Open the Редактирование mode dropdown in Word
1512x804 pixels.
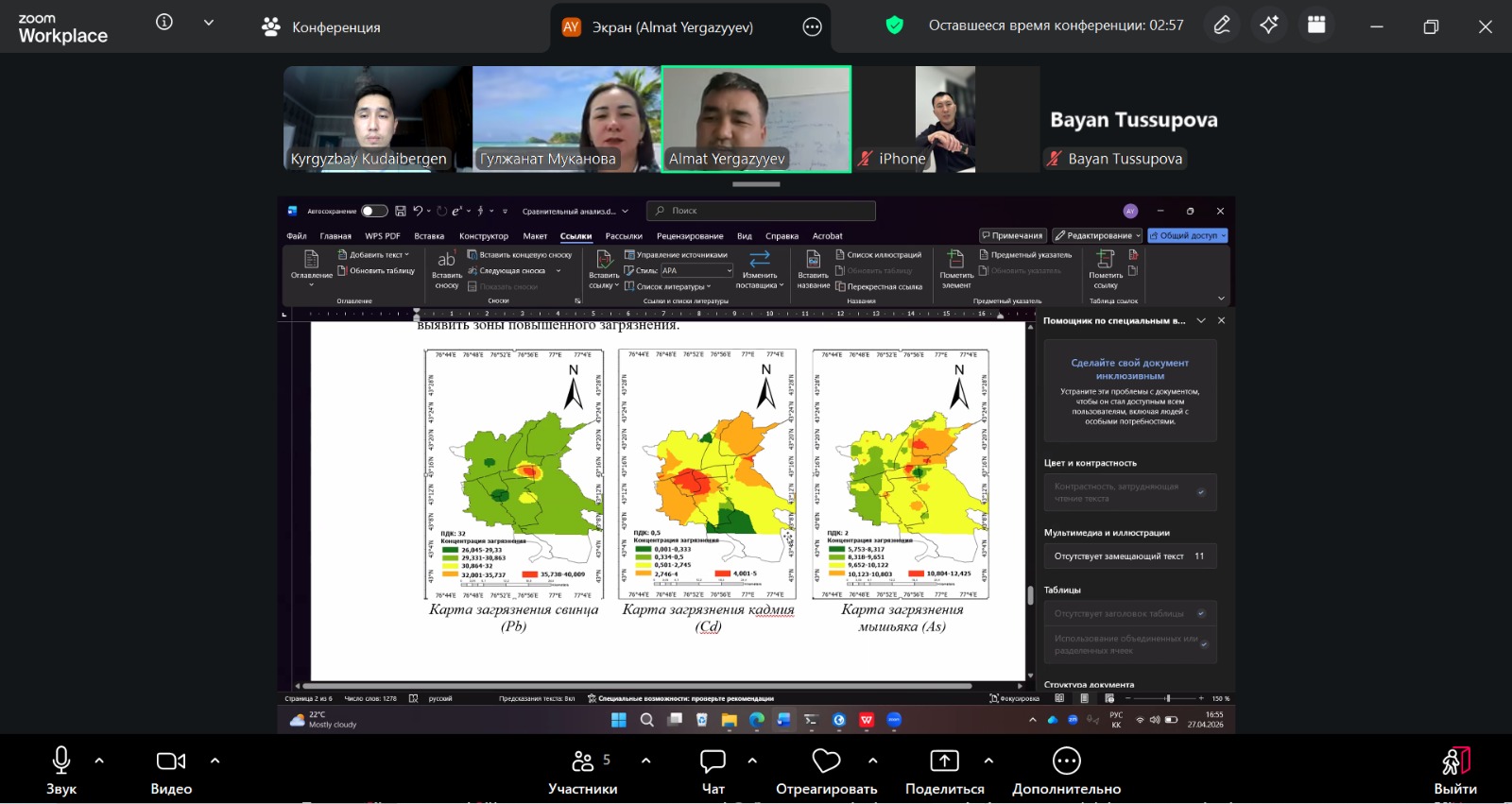pyautogui.click(x=1098, y=236)
